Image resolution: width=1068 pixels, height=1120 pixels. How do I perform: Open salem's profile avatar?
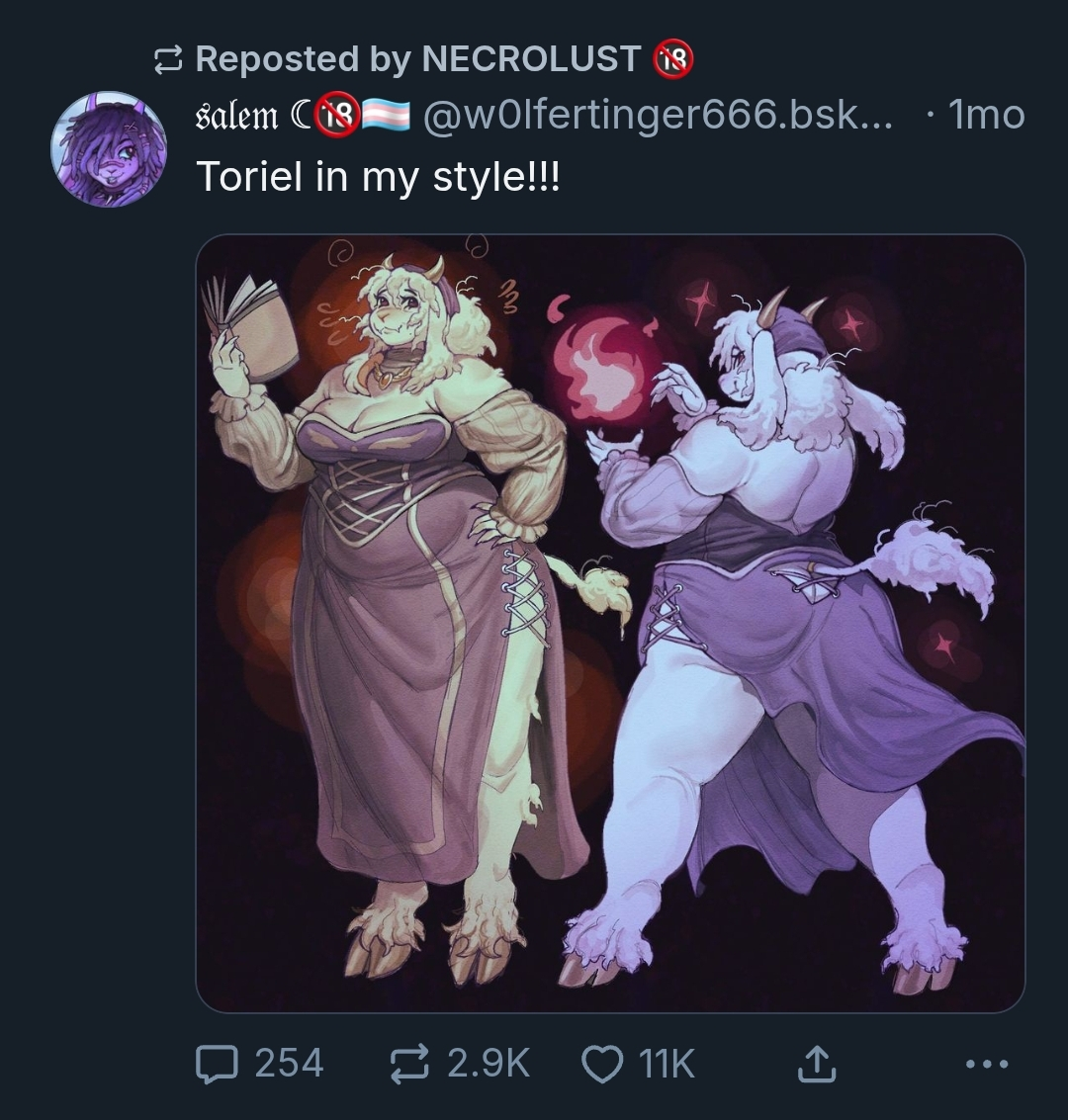coord(109,148)
